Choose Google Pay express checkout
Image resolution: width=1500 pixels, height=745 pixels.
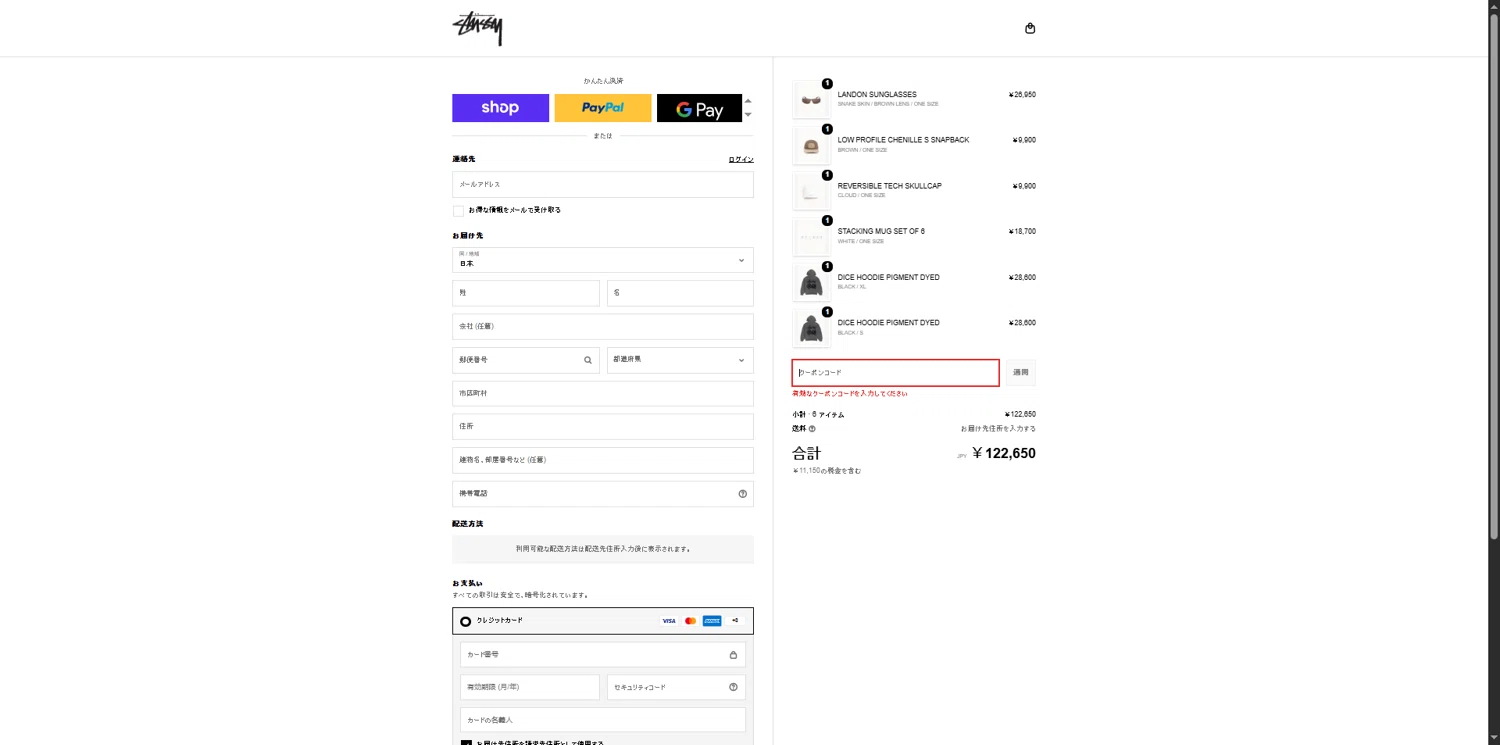pos(699,108)
